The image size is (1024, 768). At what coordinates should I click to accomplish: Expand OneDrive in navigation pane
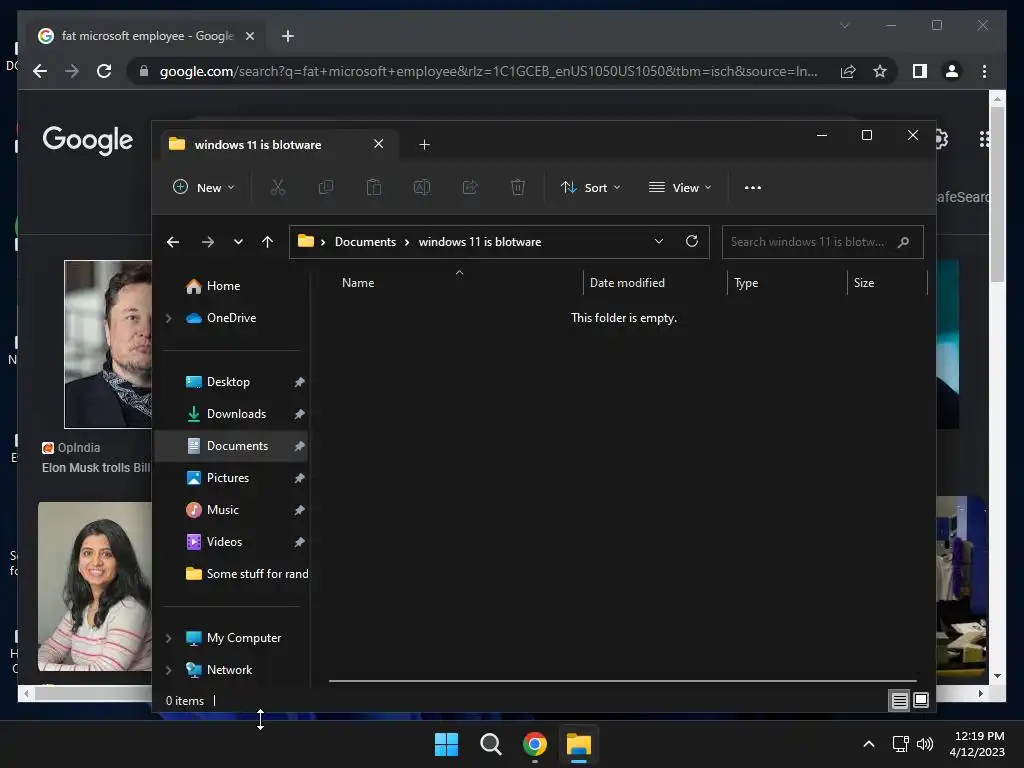(168, 318)
